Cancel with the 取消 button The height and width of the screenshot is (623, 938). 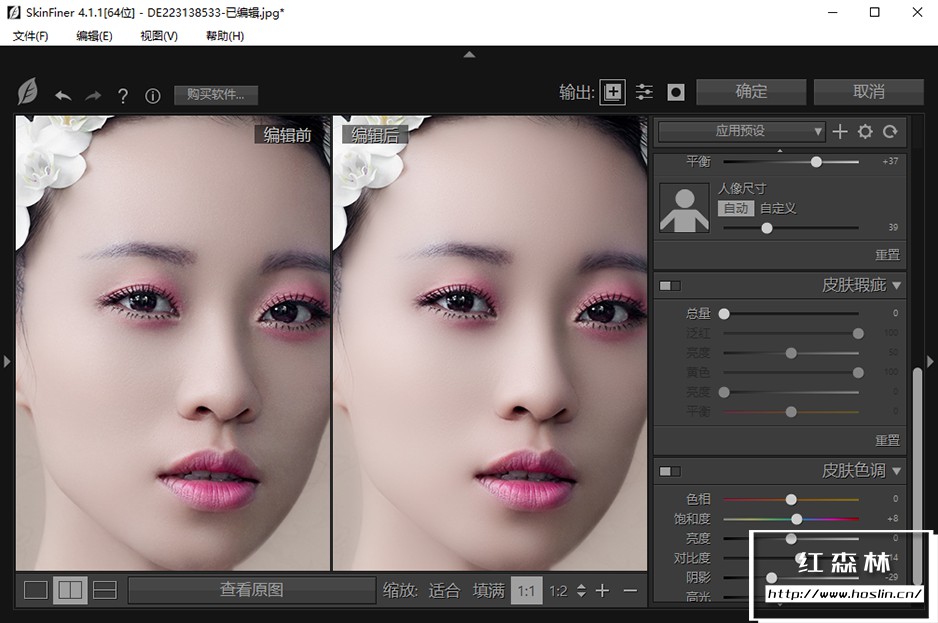pyautogui.click(x=869, y=92)
